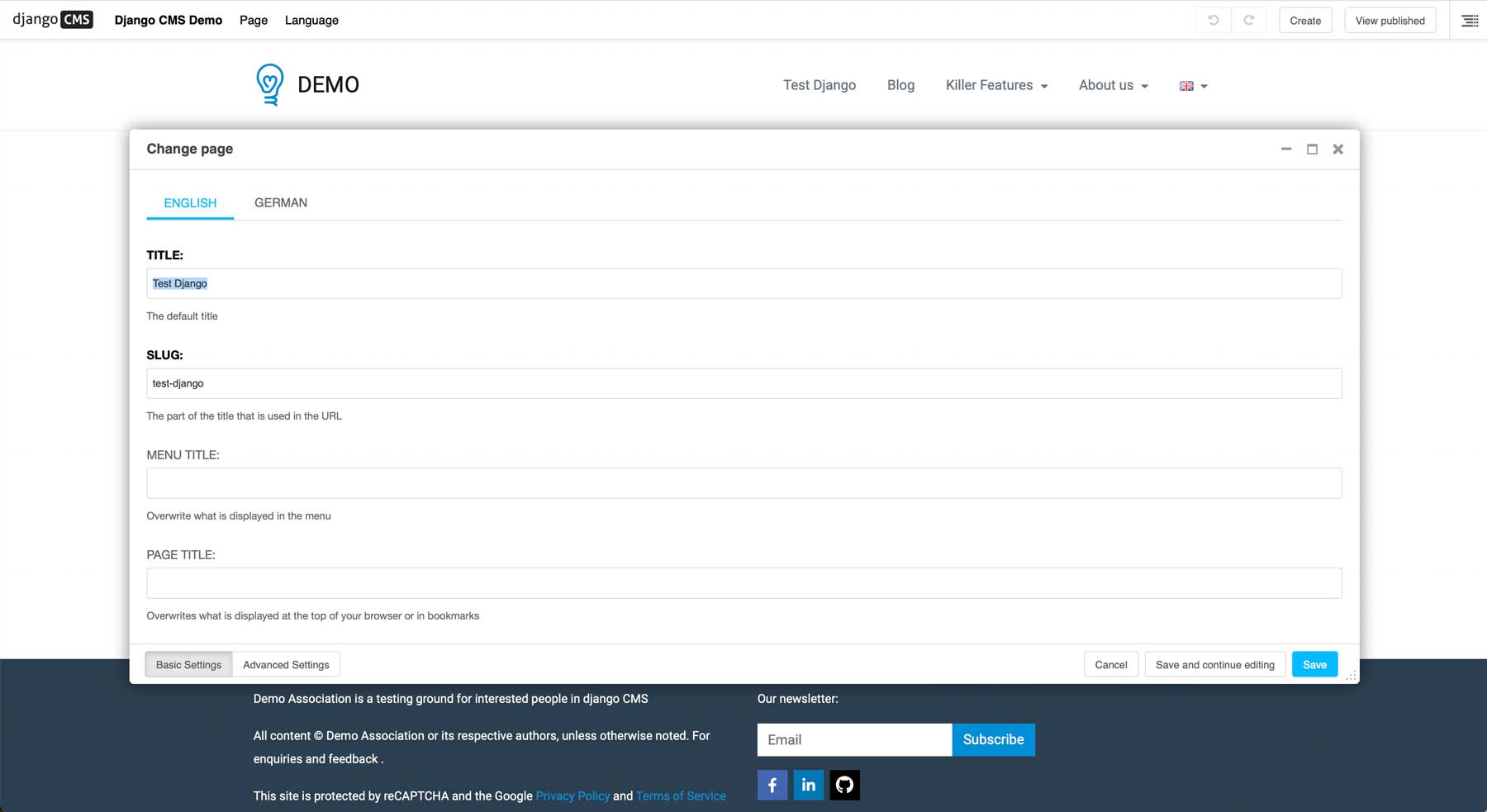Open the Privacy Policy link
Screen dimensions: 1487x812
coord(572,795)
